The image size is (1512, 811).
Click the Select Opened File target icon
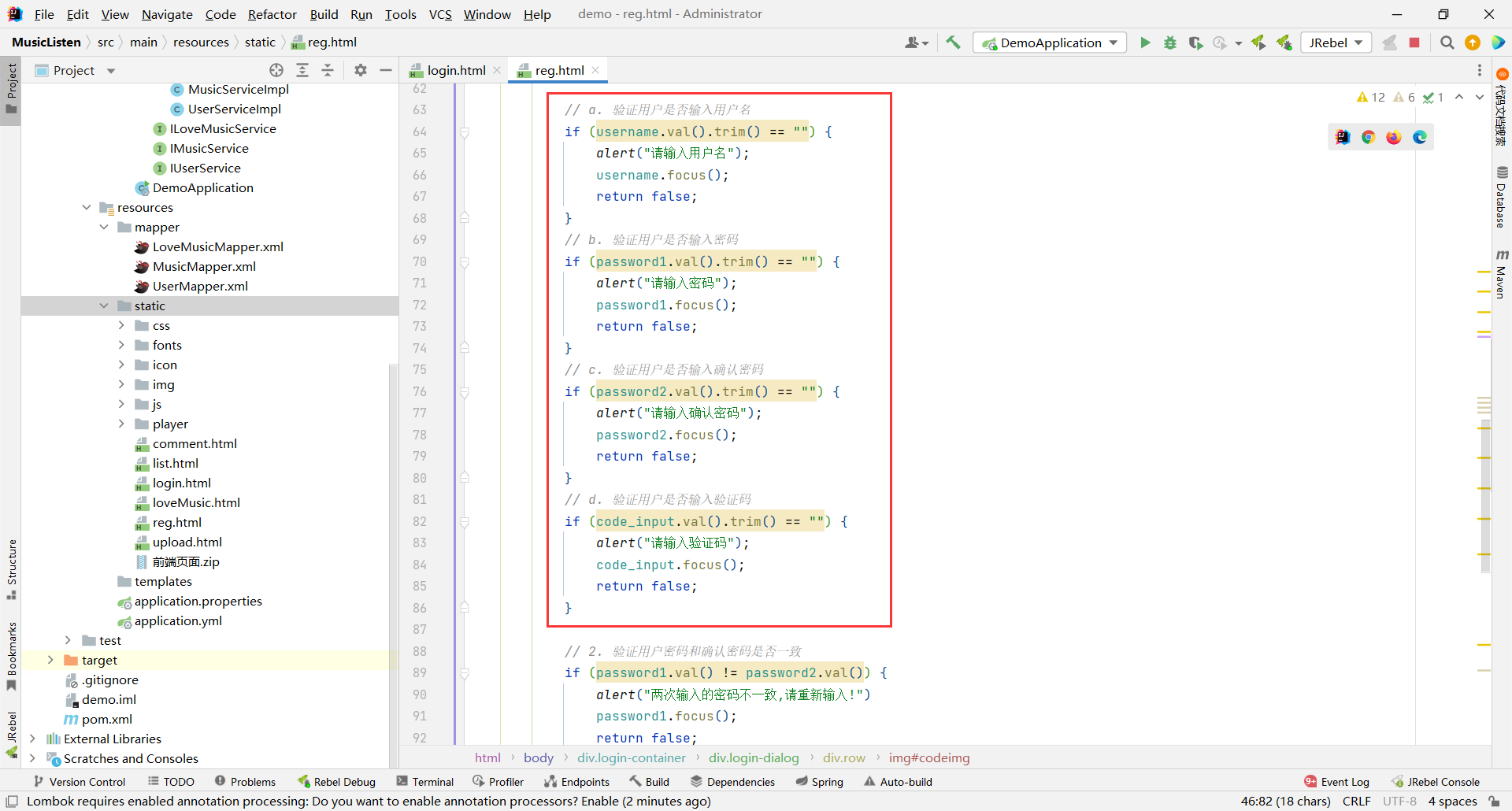pyautogui.click(x=276, y=70)
